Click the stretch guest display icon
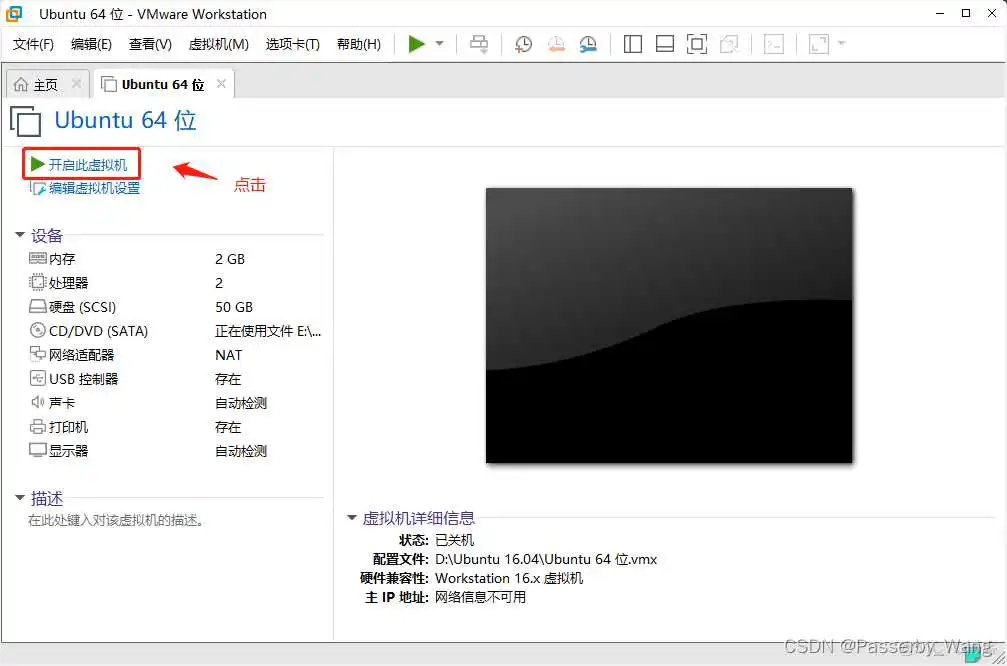The height and width of the screenshot is (666, 1007). tap(819, 44)
